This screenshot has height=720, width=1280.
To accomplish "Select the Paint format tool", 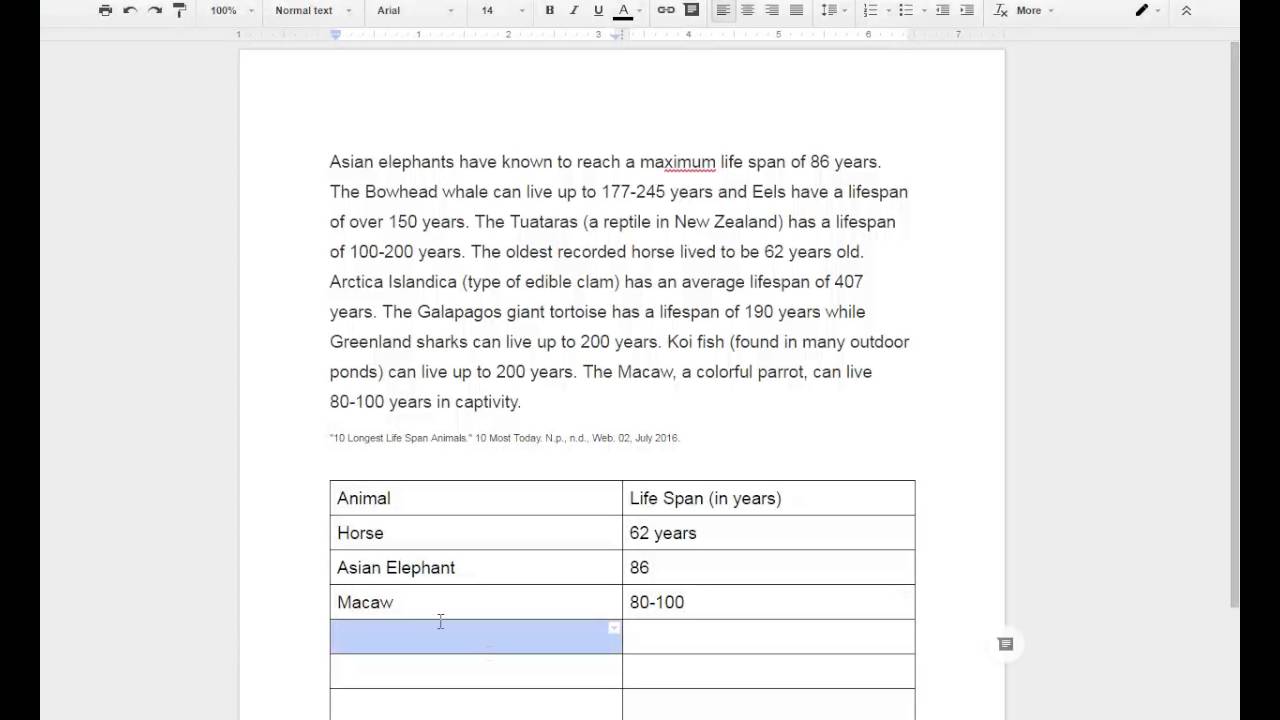I will pyautogui.click(x=180, y=10).
